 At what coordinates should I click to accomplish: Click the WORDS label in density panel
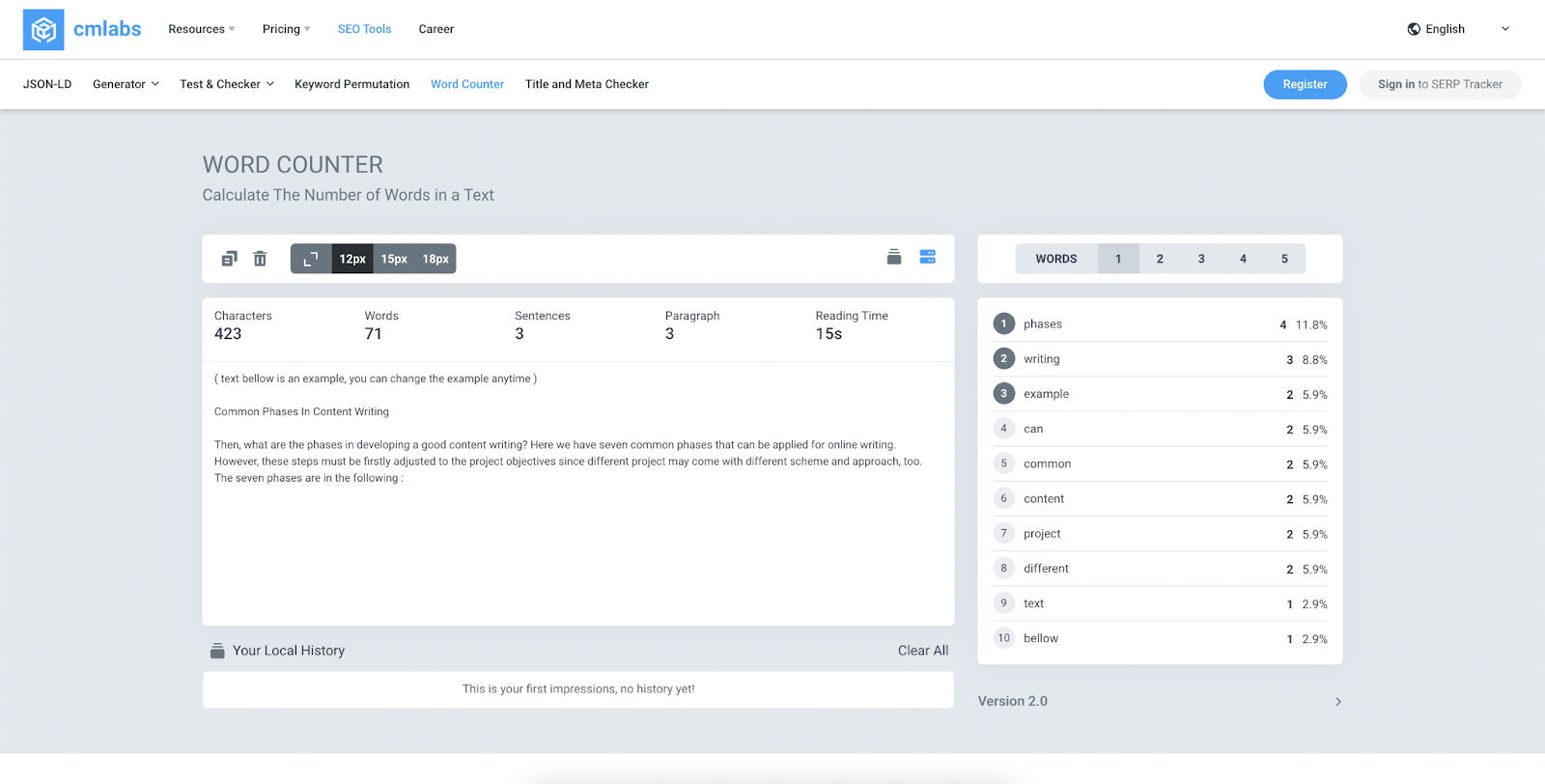click(1056, 259)
